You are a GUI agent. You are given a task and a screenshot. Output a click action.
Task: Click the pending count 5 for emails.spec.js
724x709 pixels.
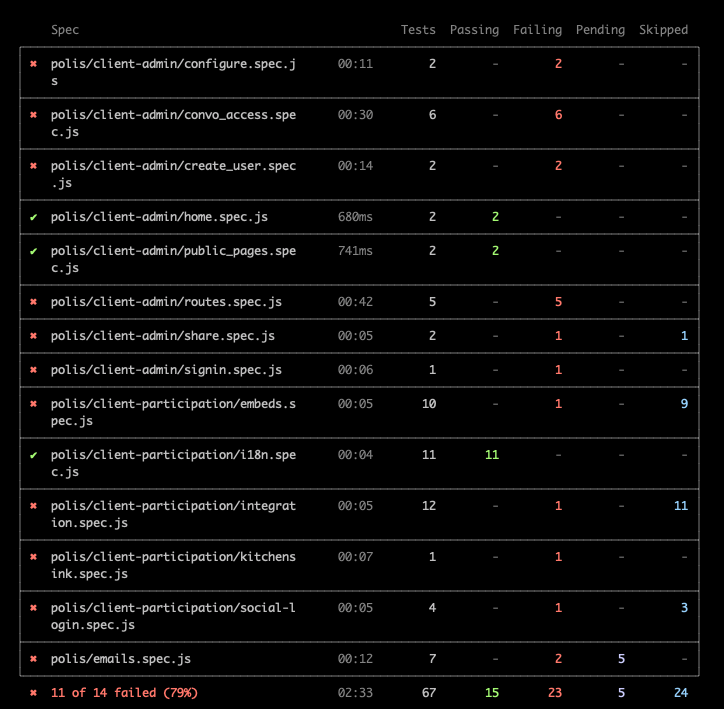pyautogui.click(x=621, y=659)
